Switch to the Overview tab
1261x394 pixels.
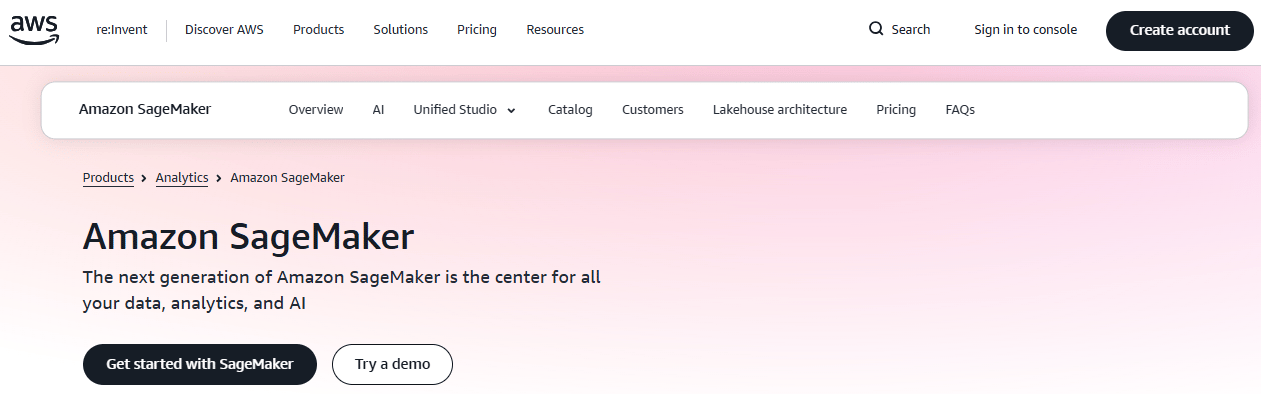pyautogui.click(x=316, y=110)
